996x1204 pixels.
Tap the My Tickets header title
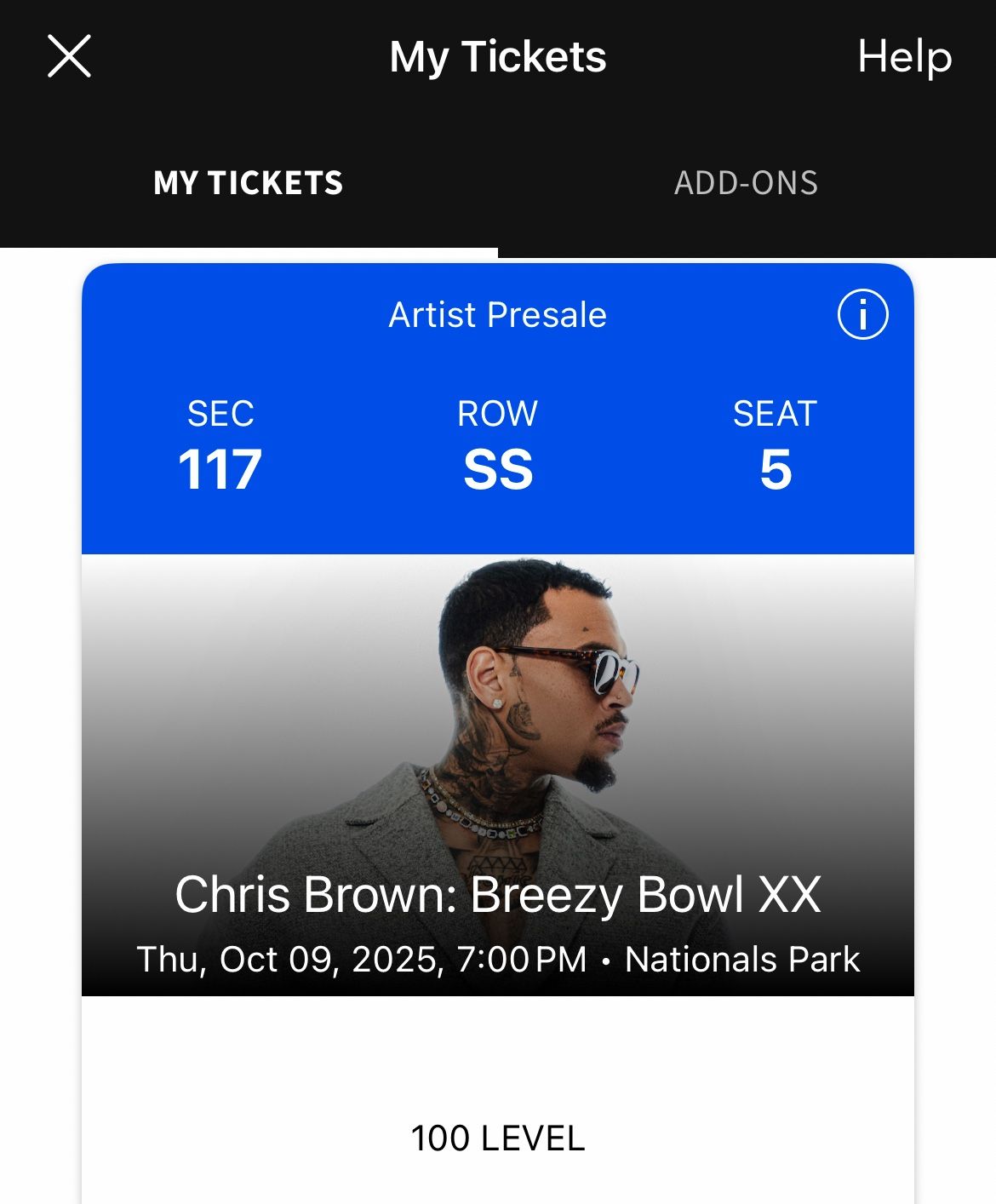pyautogui.click(x=498, y=57)
